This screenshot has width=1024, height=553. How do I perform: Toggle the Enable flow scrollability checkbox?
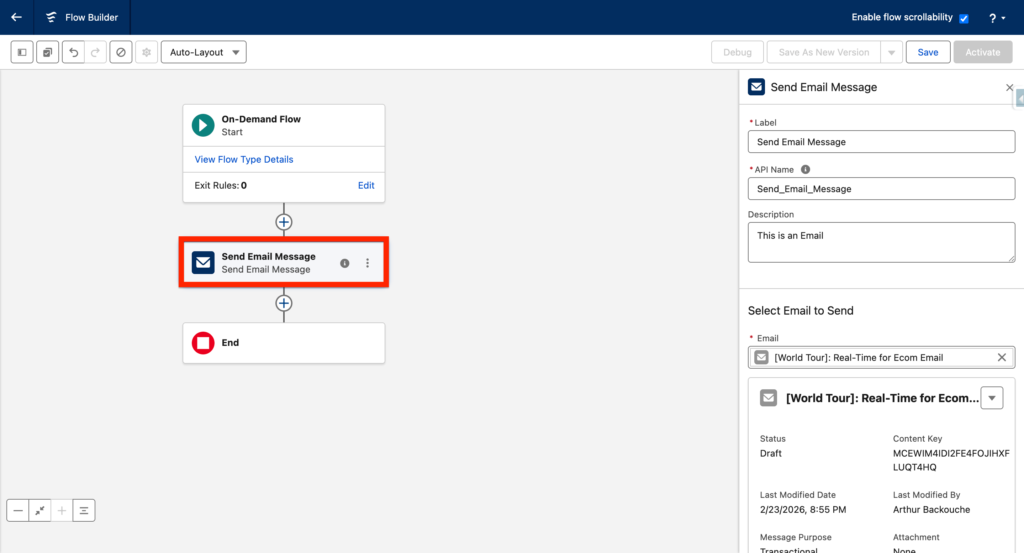(964, 18)
